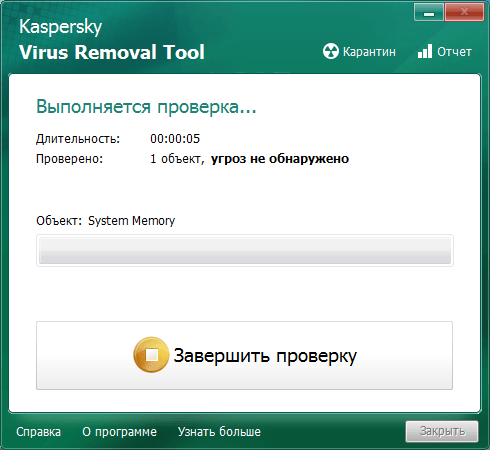Viewport: 490px width, 450px height.
Task: Open the Отчет report bar-chart icon
Action: click(x=425, y=51)
